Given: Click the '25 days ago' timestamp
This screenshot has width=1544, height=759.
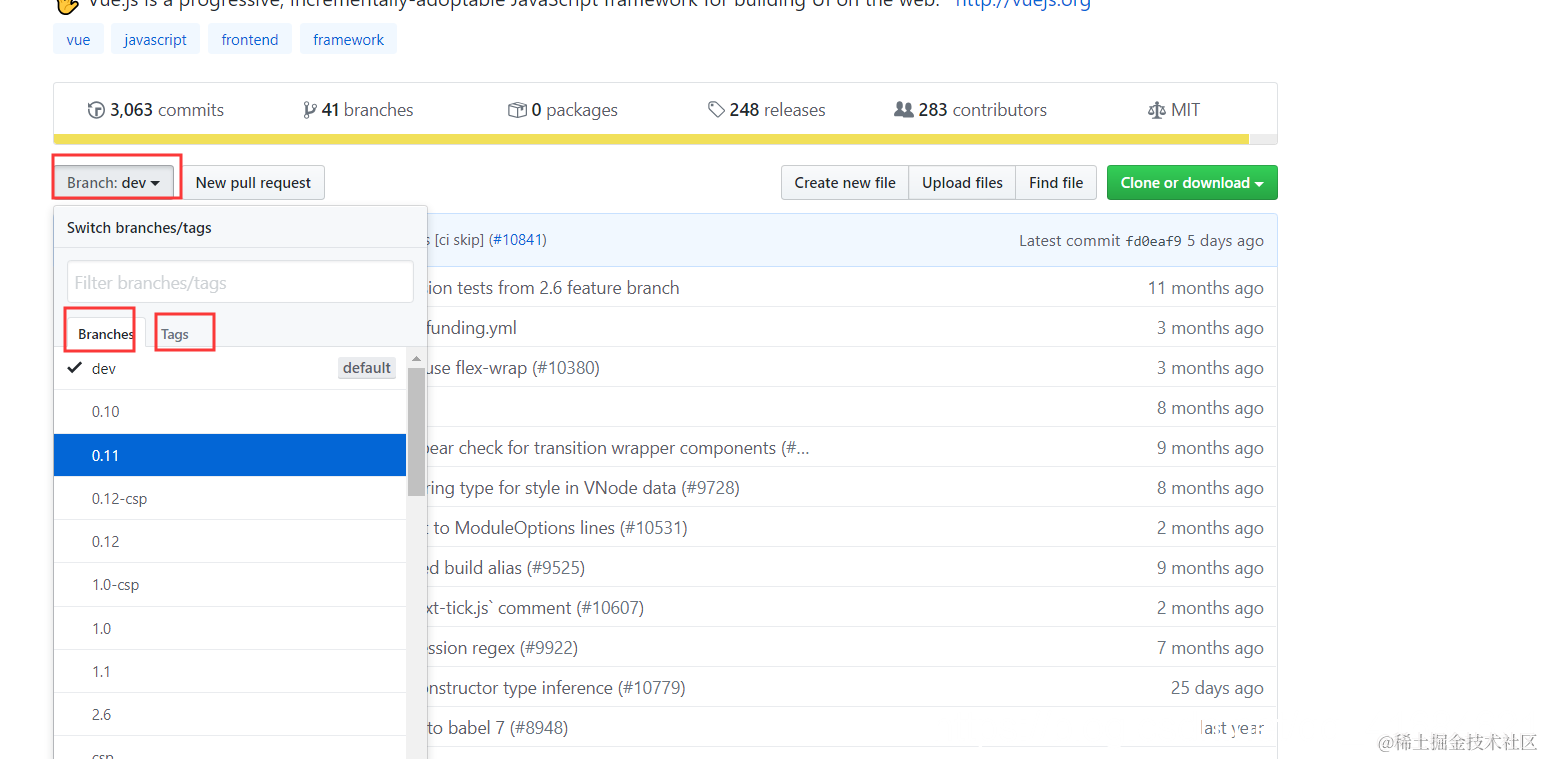Looking at the screenshot, I should 1217,688.
